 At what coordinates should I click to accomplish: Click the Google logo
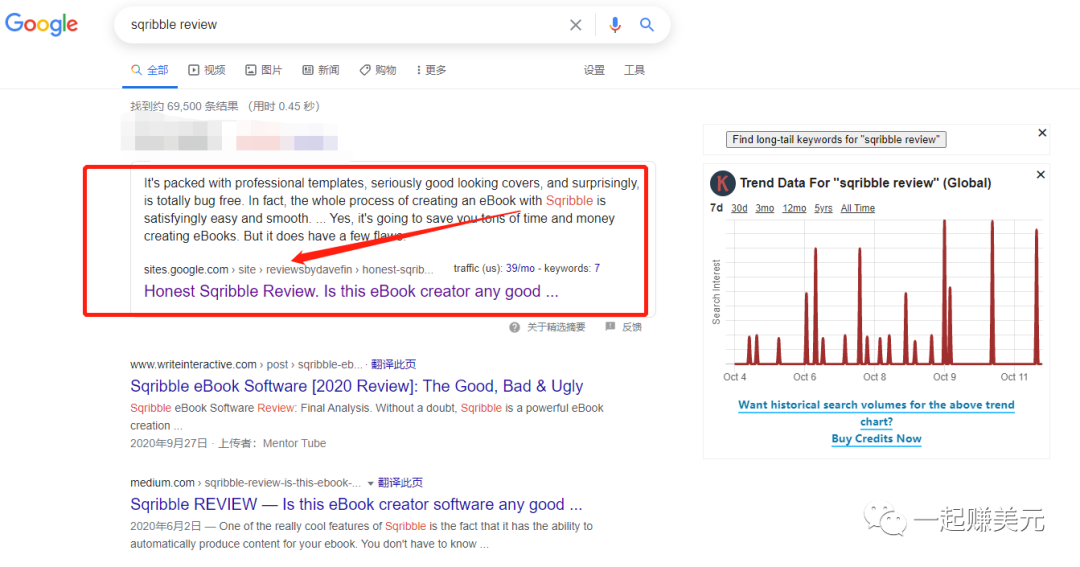[41, 25]
